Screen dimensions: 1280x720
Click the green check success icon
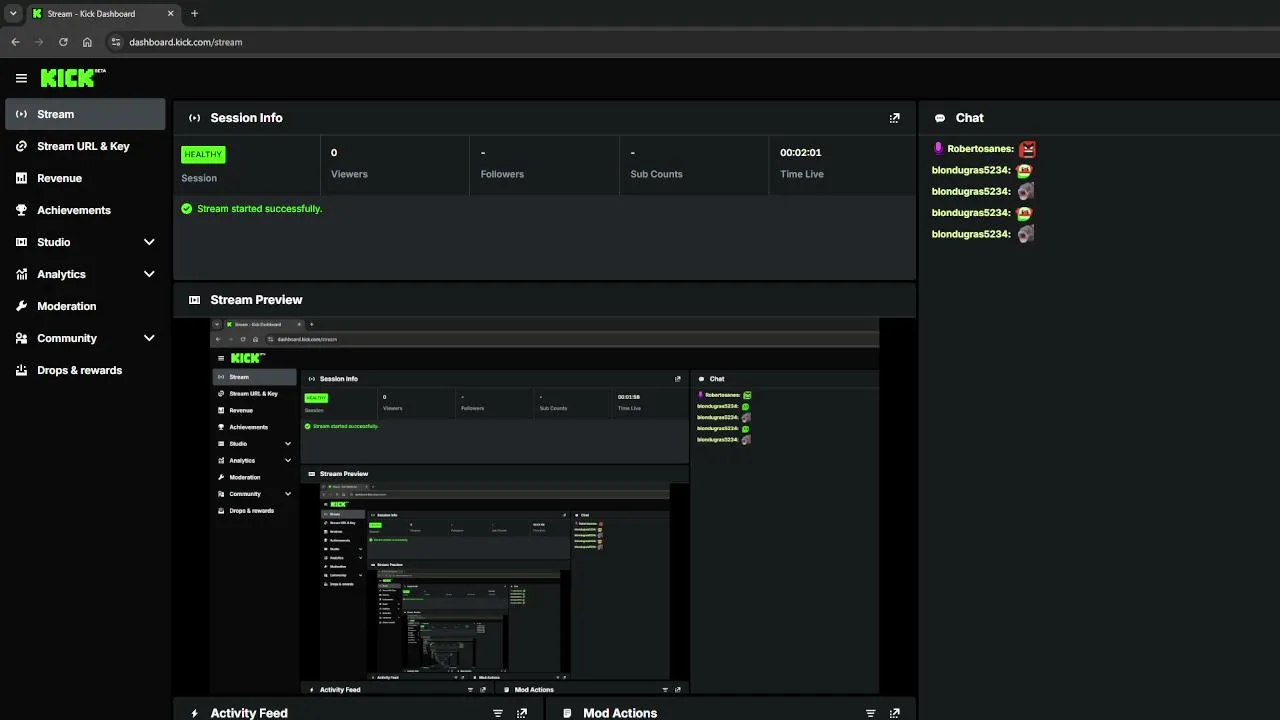pyautogui.click(x=186, y=209)
